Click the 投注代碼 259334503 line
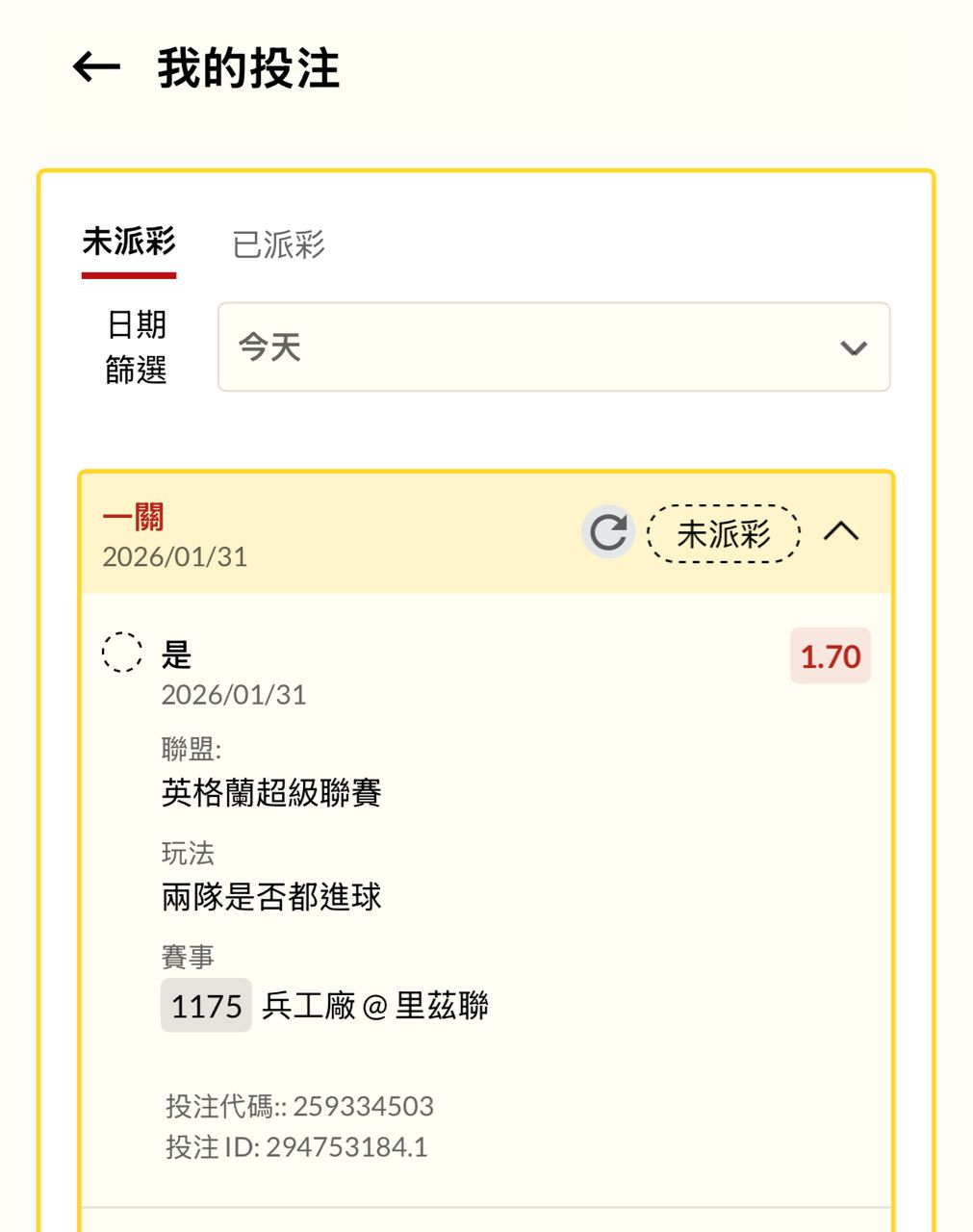973x1232 pixels. 299,1106
